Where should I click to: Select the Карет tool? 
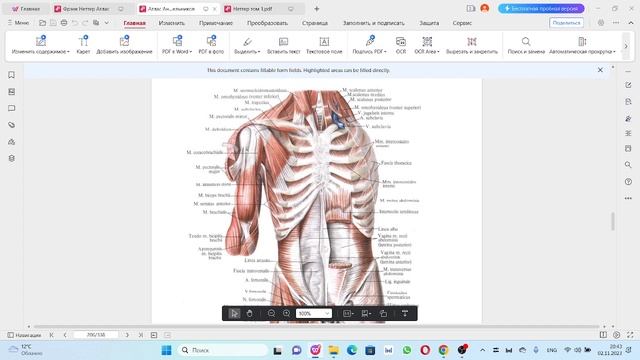click(83, 45)
